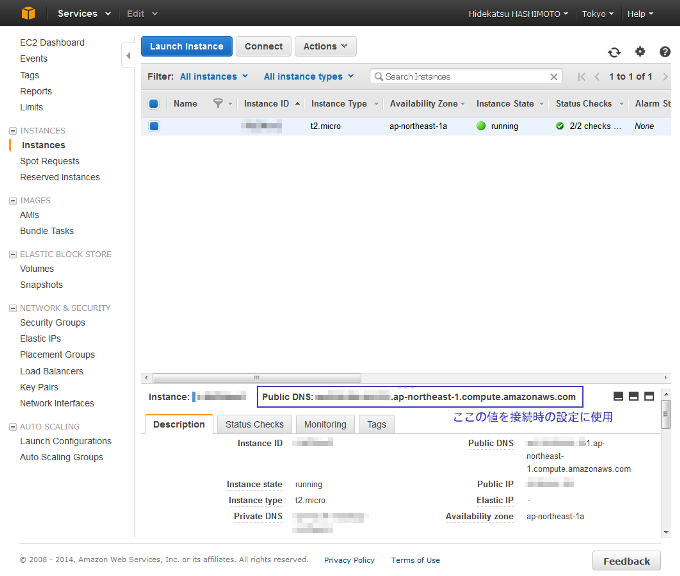This screenshot has width=680, height=576.
Task: Open the Terms of Use link
Action: (415, 560)
